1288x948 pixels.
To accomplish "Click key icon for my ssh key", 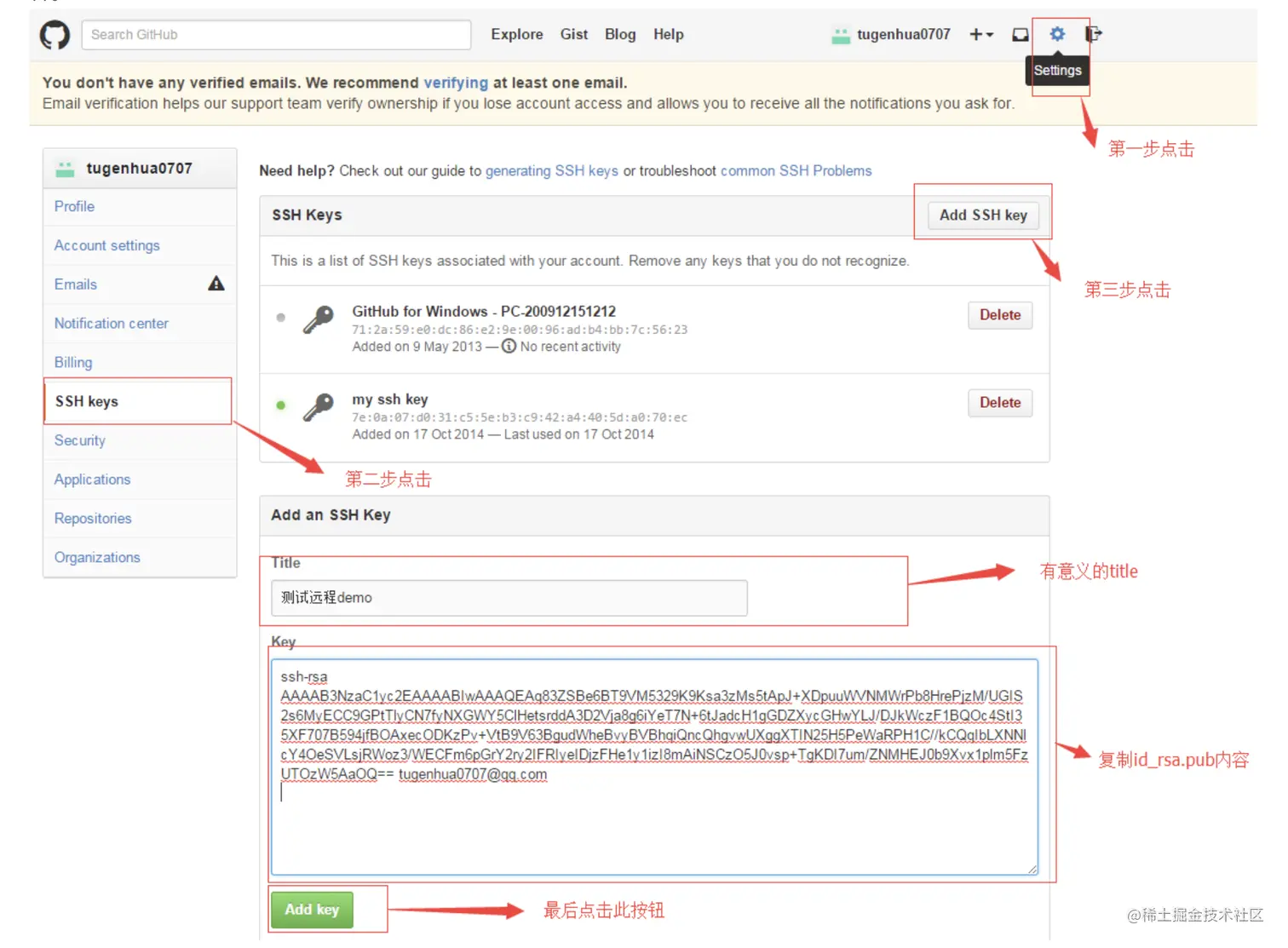I will pyautogui.click(x=319, y=407).
